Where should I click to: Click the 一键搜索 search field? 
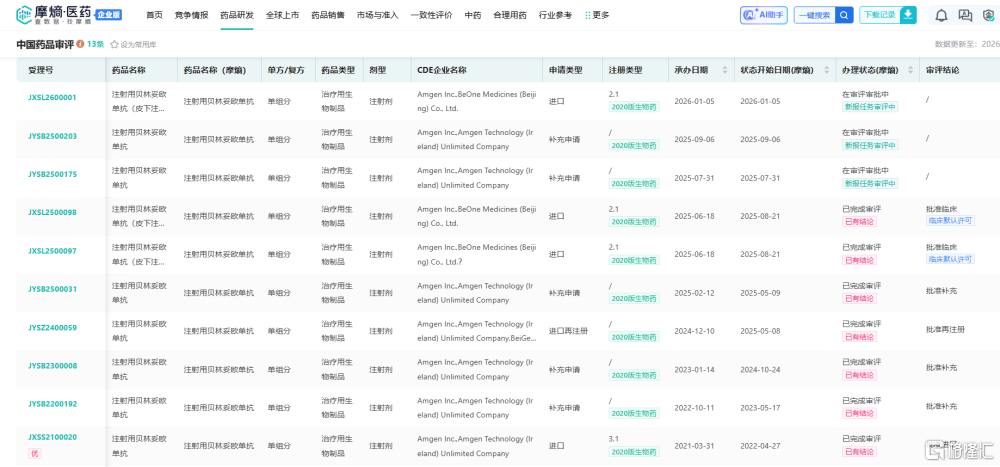[x=814, y=15]
